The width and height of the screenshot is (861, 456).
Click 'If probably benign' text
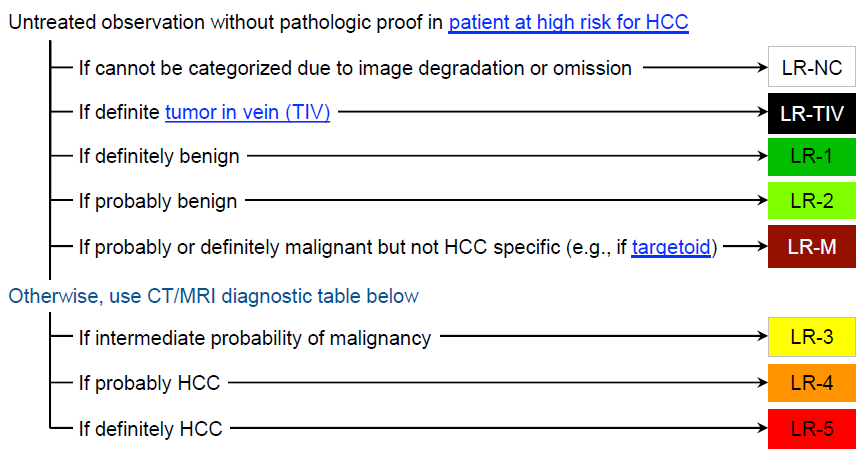point(158,201)
